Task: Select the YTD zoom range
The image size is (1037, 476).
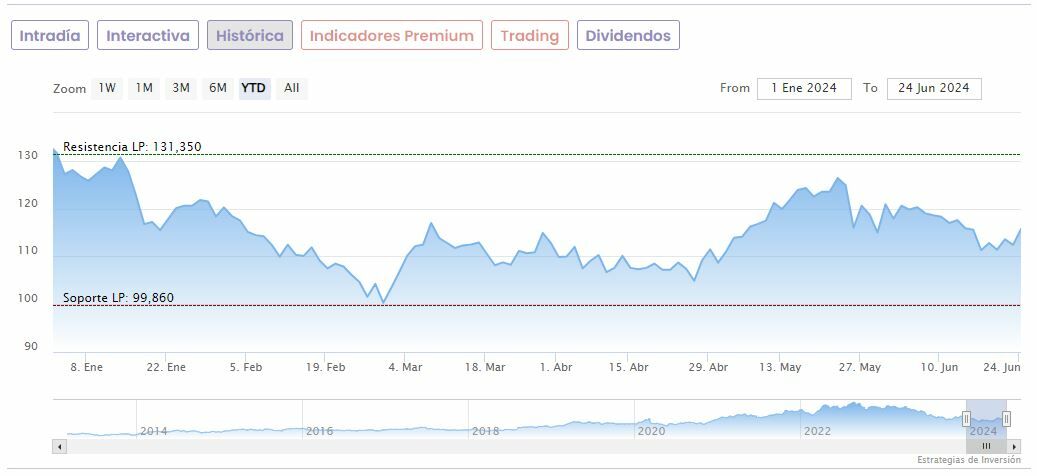Action: (x=254, y=88)
